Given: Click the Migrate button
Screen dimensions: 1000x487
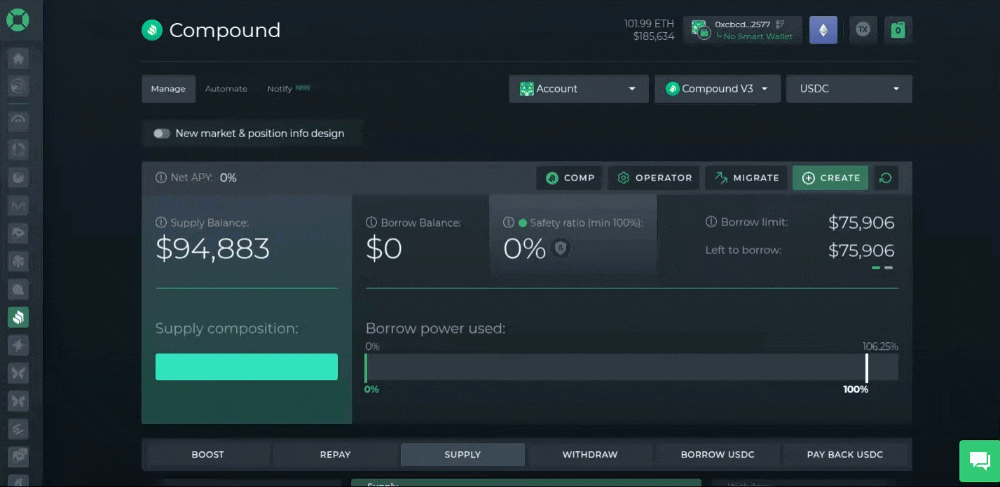Looking at the screenshot, I should click(746, 178).
